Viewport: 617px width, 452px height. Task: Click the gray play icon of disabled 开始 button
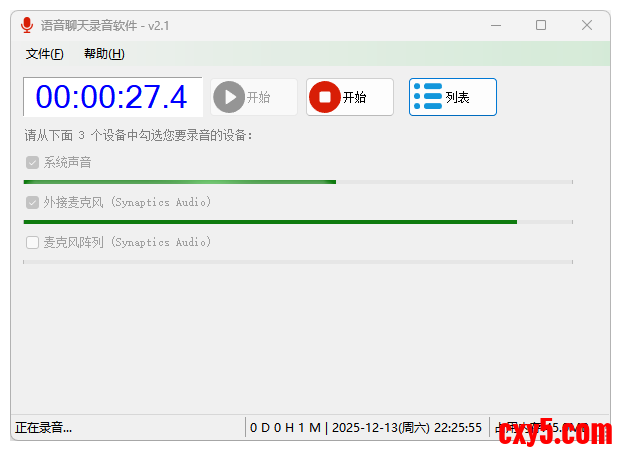click(229, 97)
